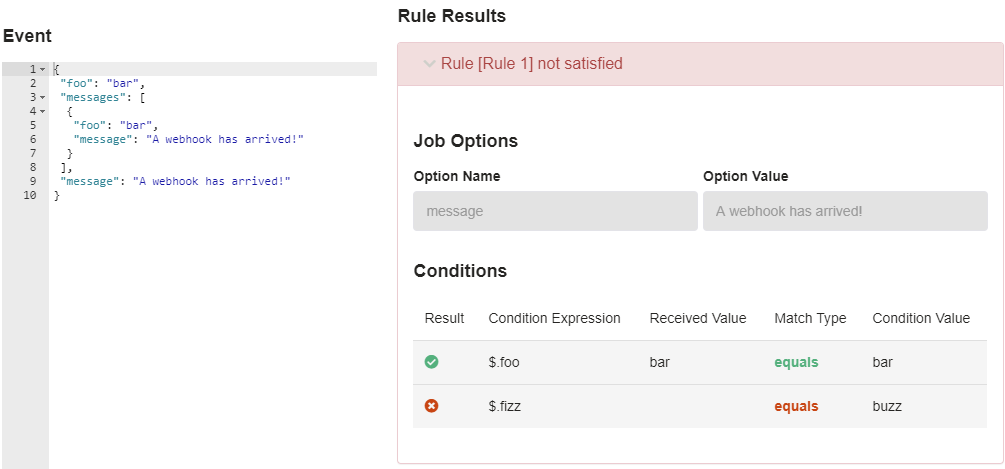Click line number 9 in editor gutter

click(x=33, y=181)
